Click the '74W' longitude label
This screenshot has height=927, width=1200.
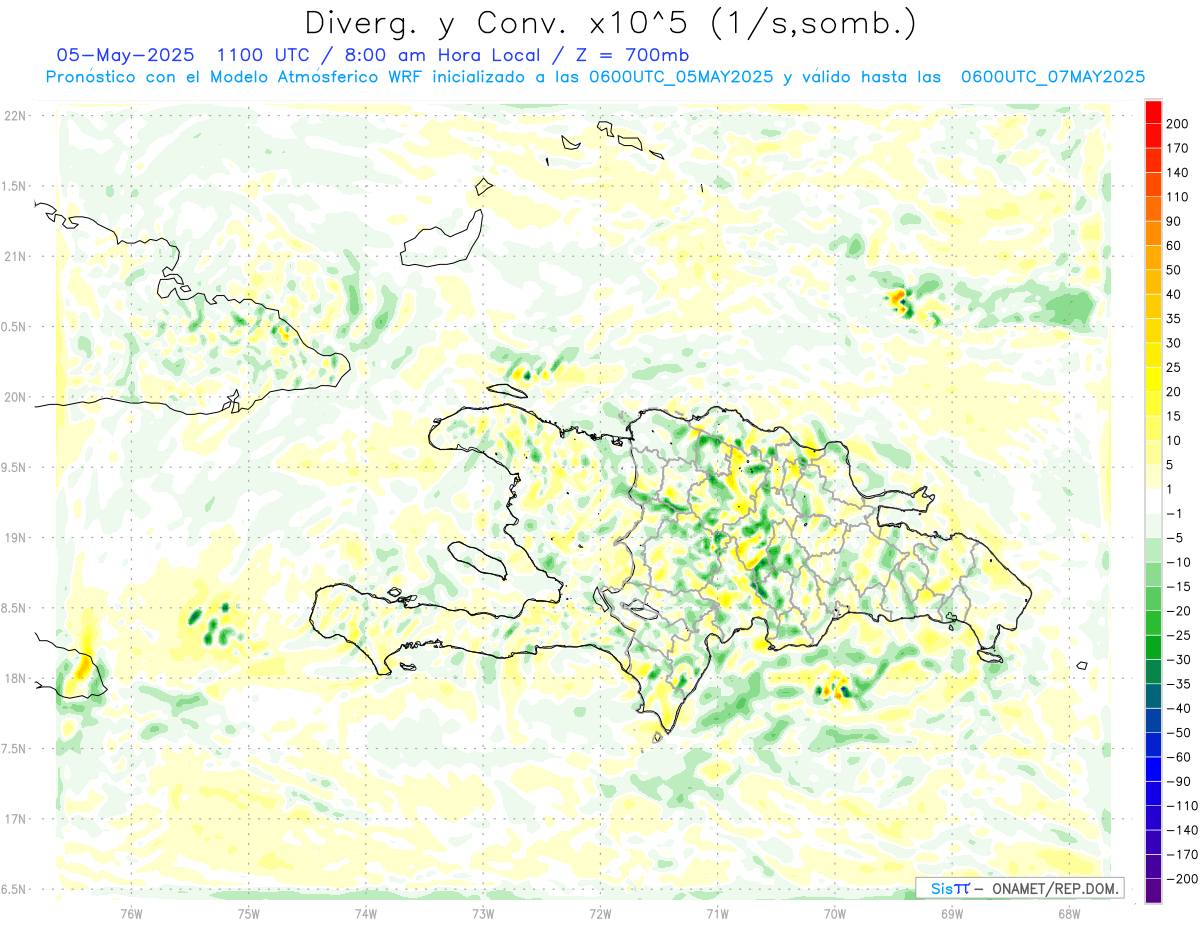coord(366,913)
